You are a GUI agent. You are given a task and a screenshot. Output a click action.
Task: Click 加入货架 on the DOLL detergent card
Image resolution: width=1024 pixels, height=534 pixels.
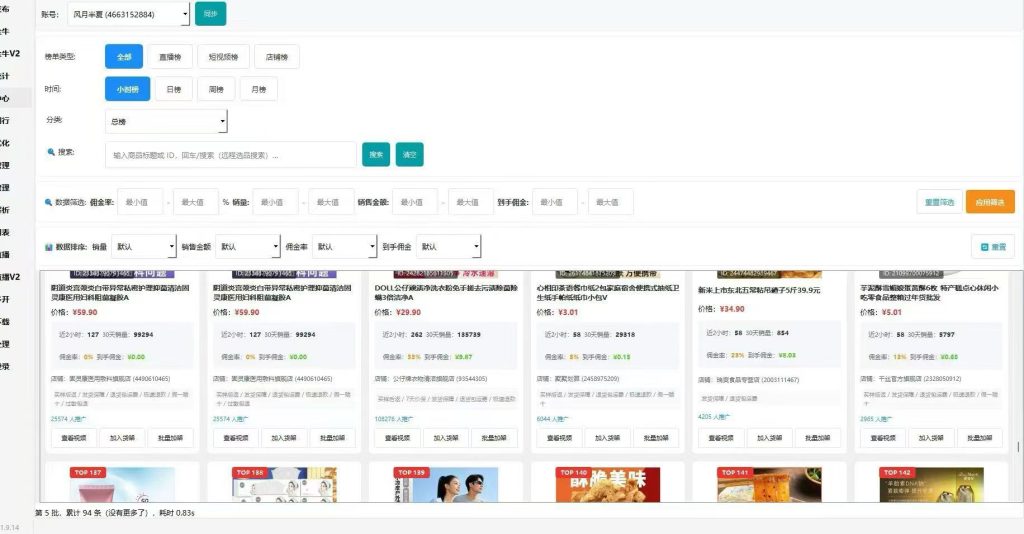446,438
